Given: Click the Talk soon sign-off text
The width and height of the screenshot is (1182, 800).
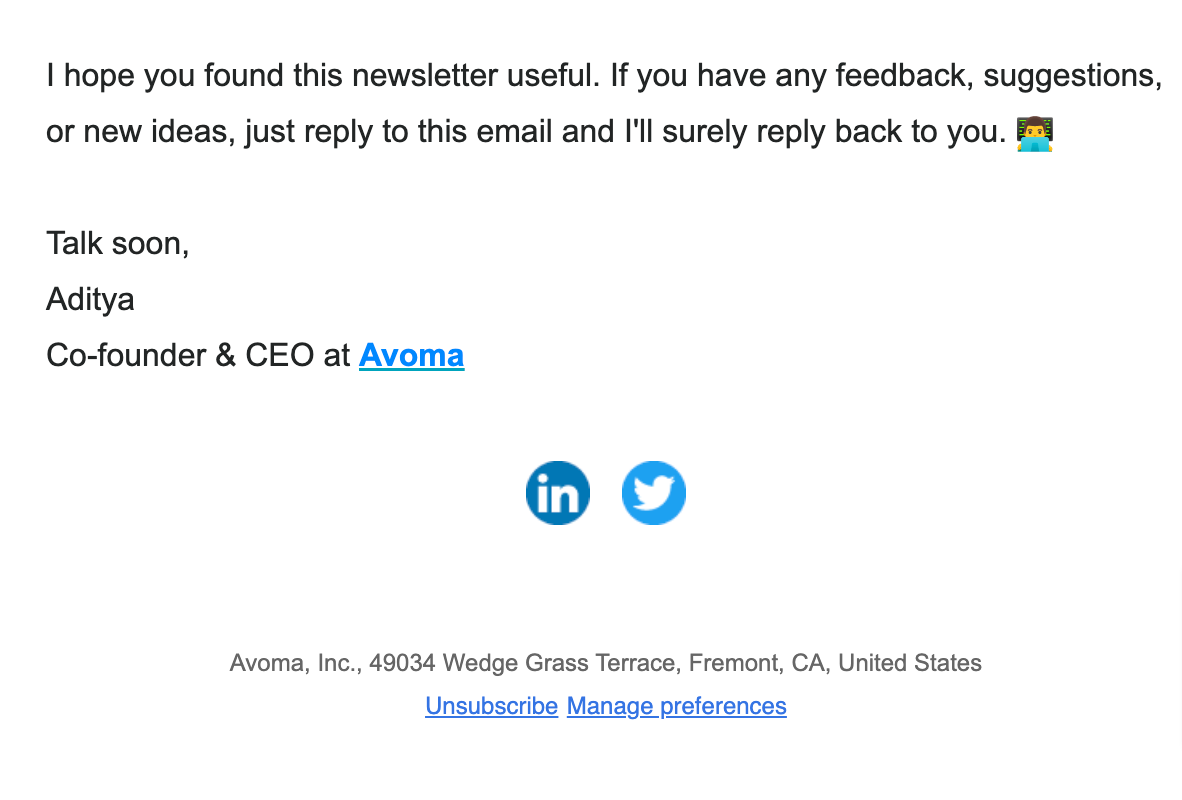Looking at the screenshot, I should coord(117,242).
